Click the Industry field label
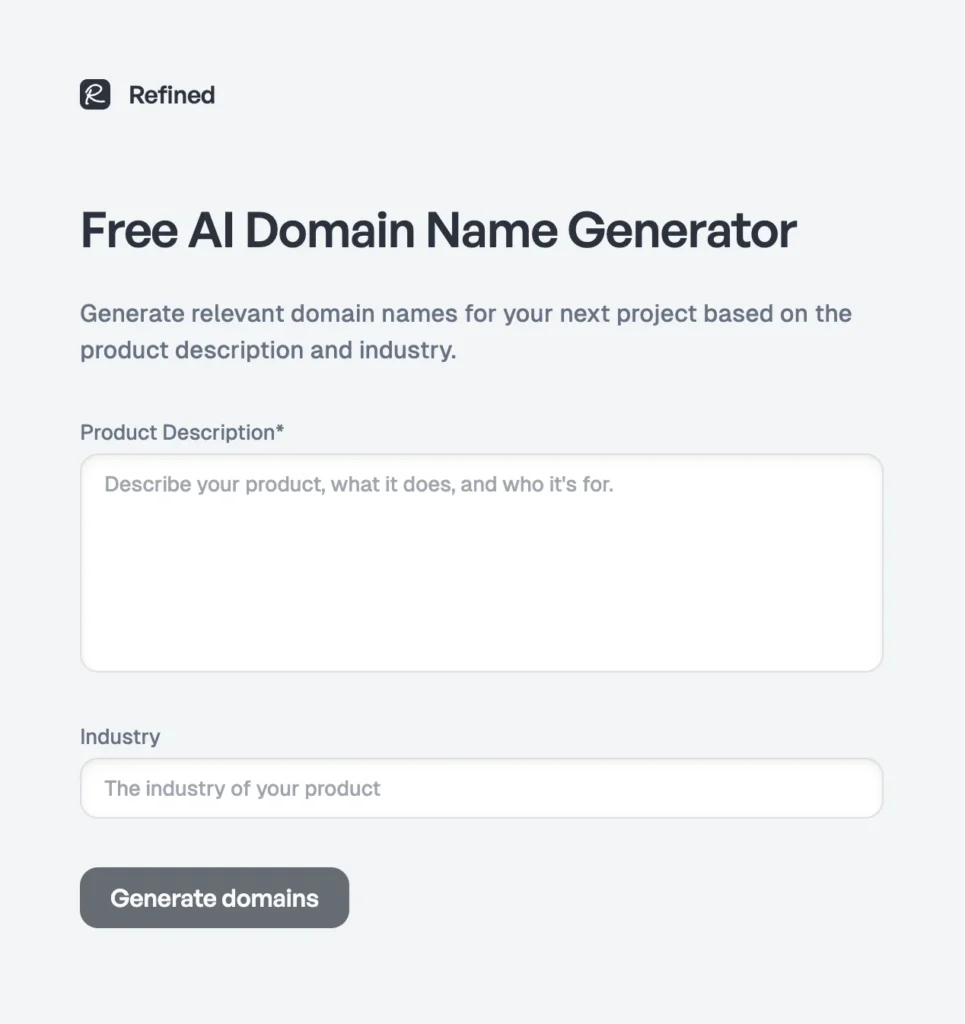This screenshot has width=965, height=1024. pos(120,737)
